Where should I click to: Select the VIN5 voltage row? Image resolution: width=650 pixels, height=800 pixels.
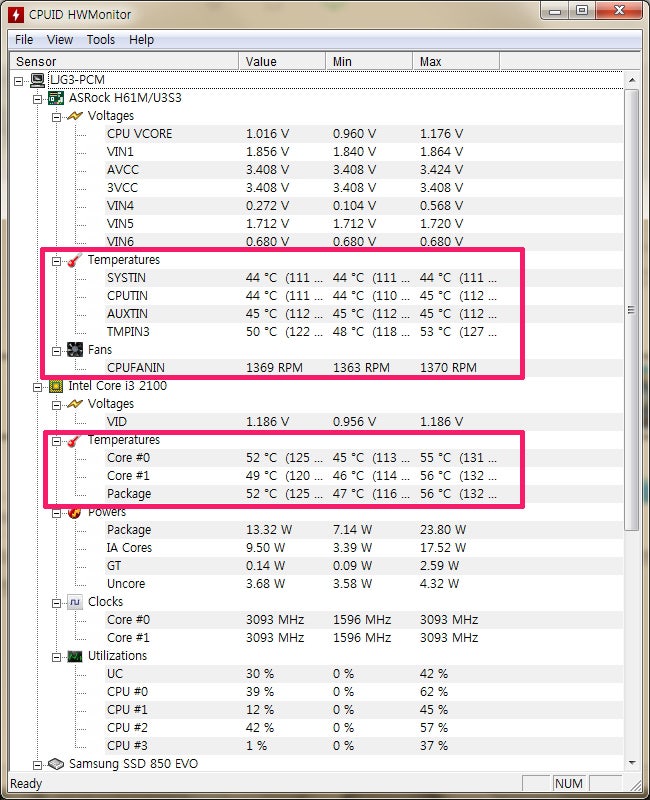point(364,223)
